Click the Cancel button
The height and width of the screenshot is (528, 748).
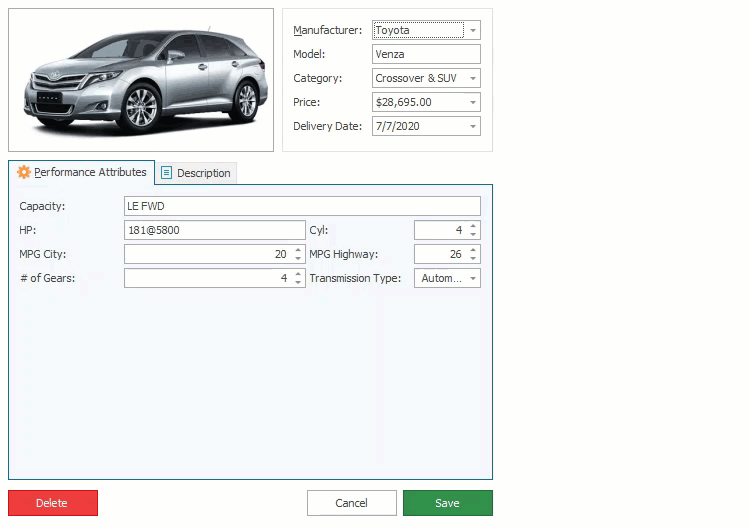click(x=352, y=503)
